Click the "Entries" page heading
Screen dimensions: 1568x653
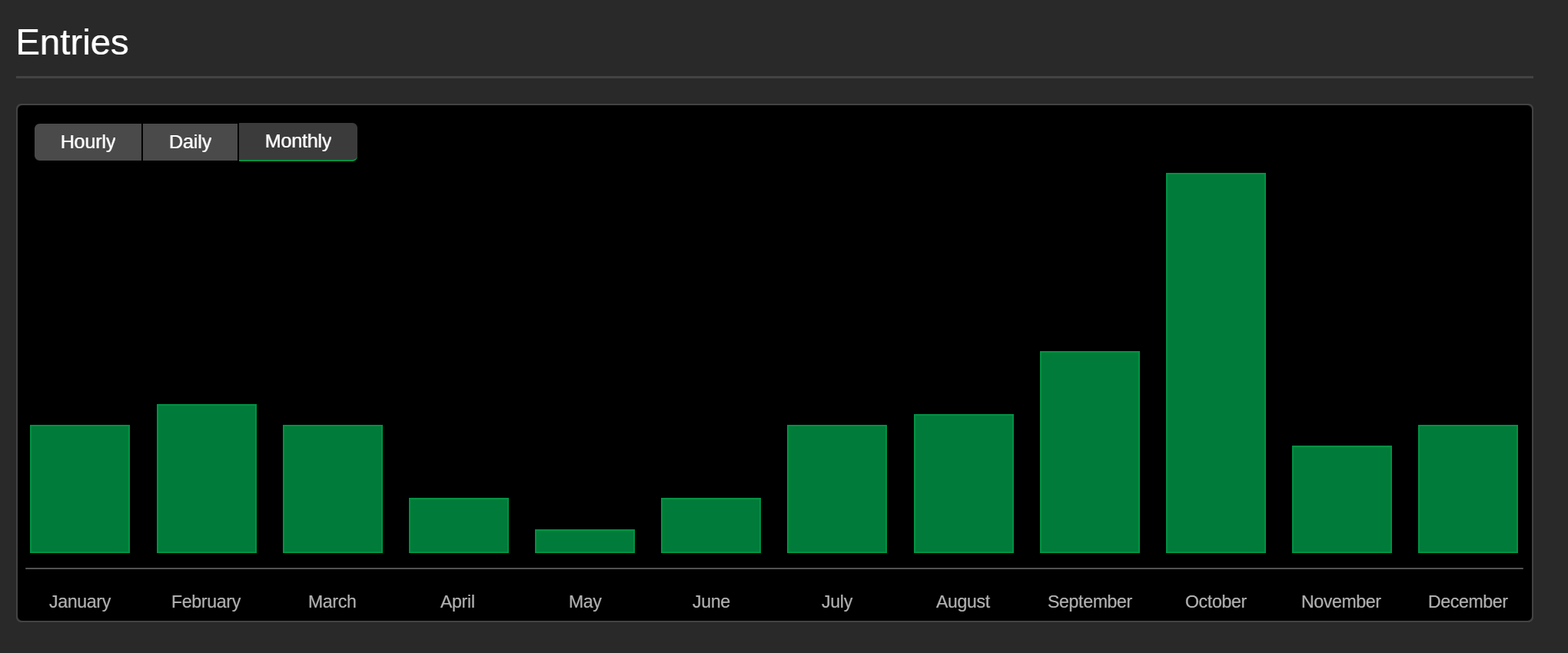(72, 42)
